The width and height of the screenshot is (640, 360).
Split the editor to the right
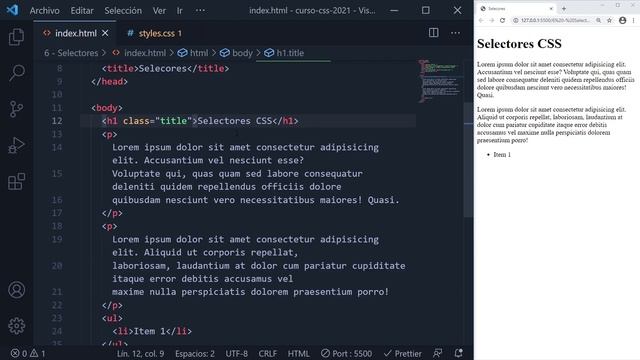tap(433, 33)
